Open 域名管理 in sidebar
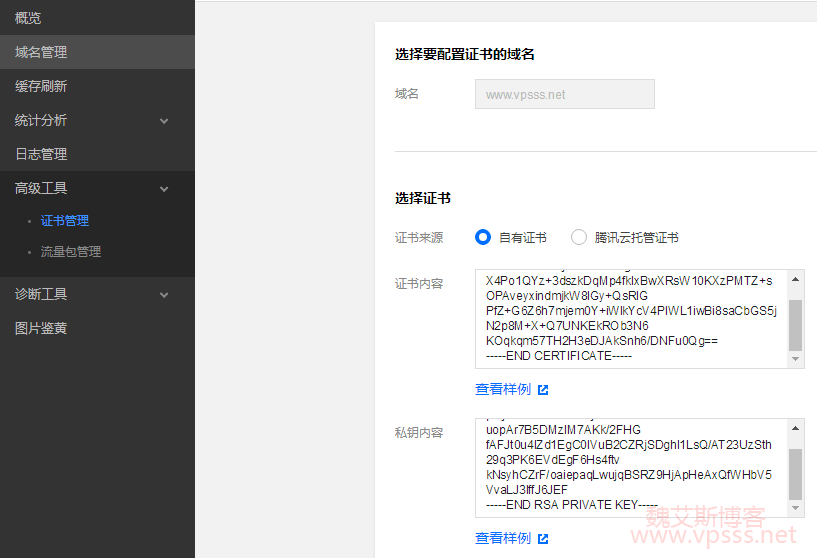817x558 pixels. [41, 52]
